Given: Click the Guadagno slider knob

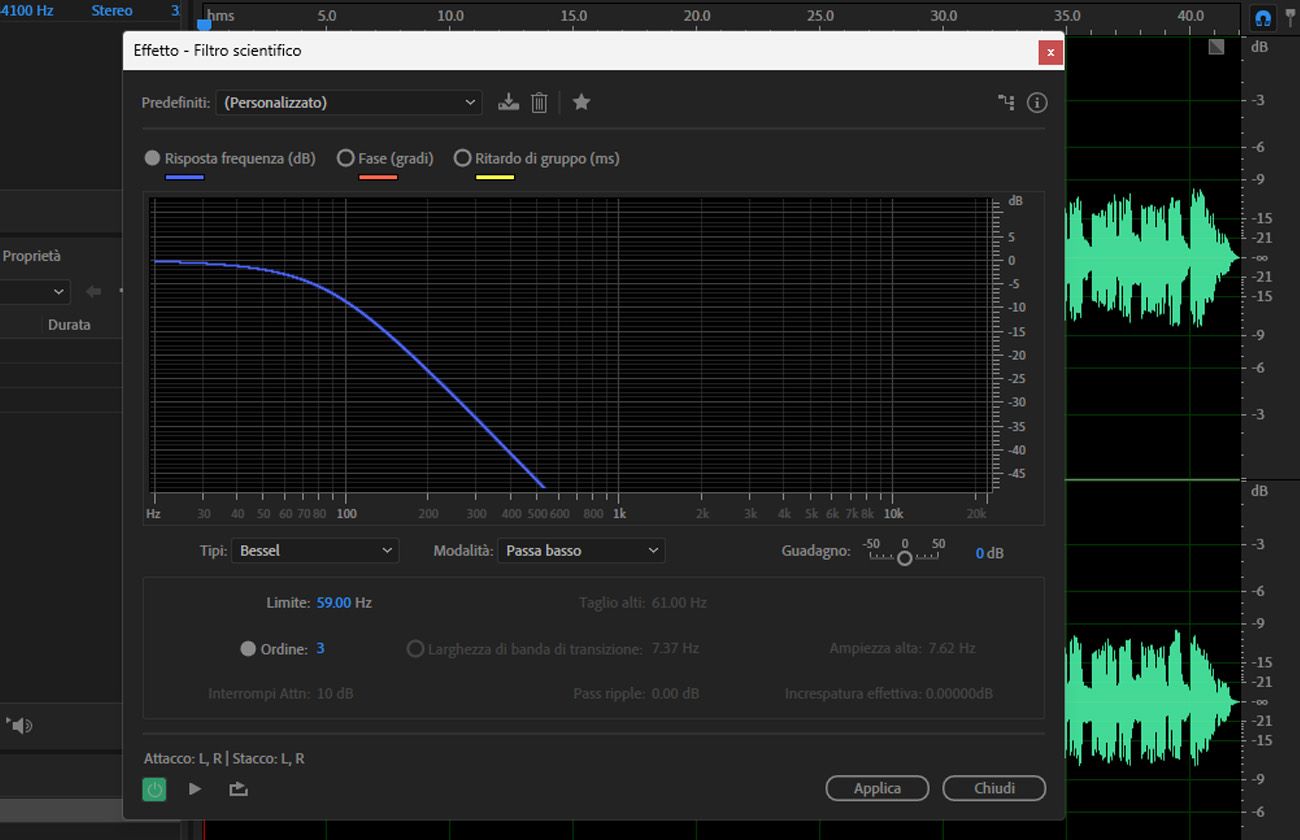Looking at the screenshot, I should [904, 558].
